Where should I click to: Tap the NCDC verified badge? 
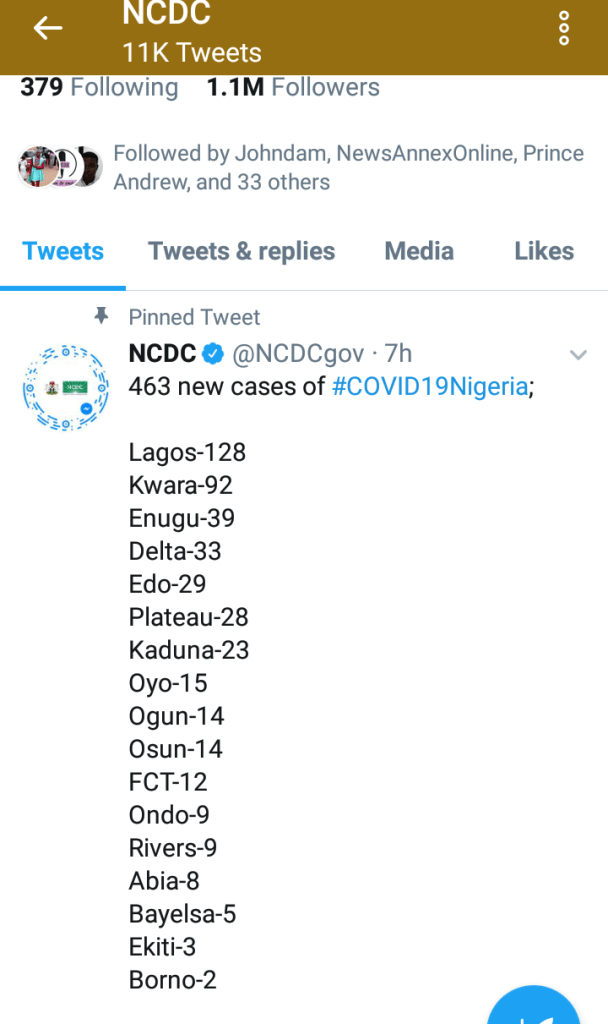tap(213, 354)
